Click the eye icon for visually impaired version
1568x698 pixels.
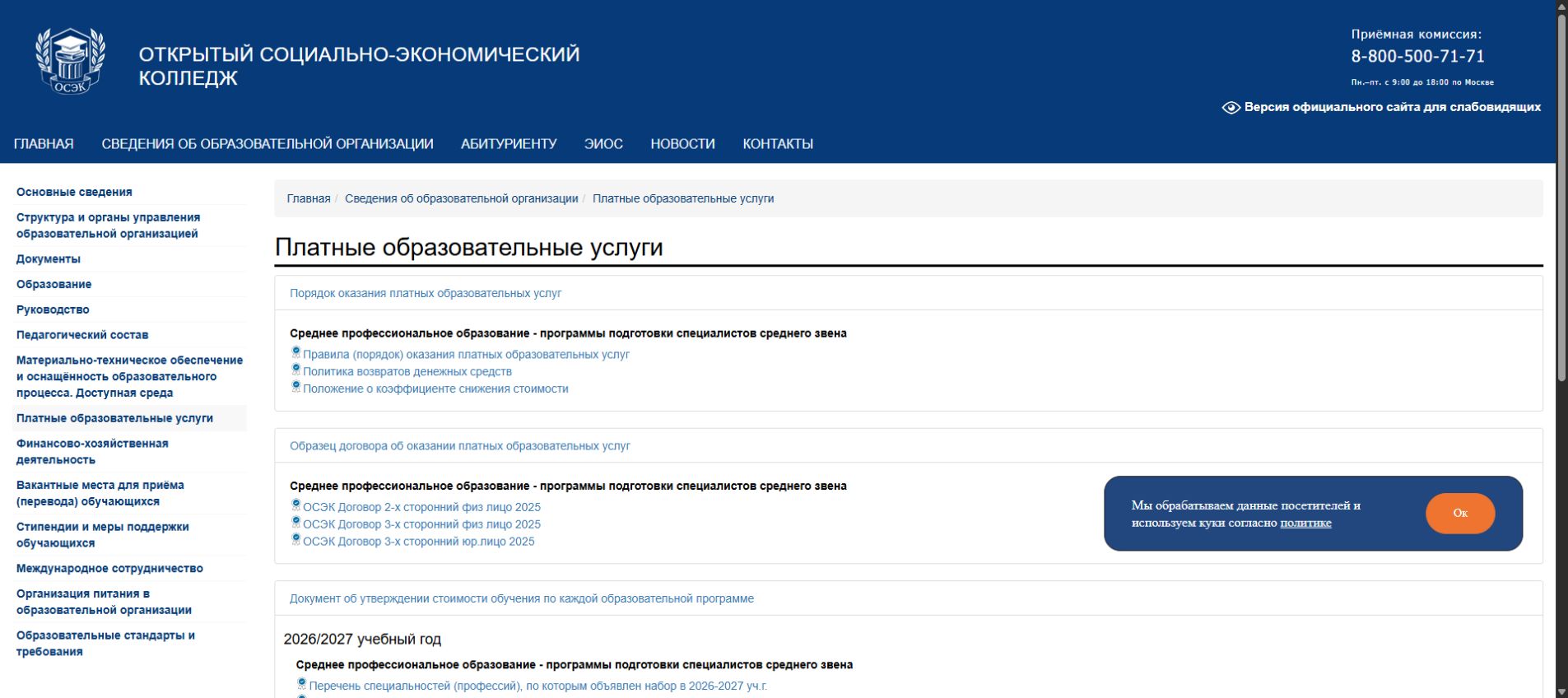pyautogui.click(x=1231, y=108)
